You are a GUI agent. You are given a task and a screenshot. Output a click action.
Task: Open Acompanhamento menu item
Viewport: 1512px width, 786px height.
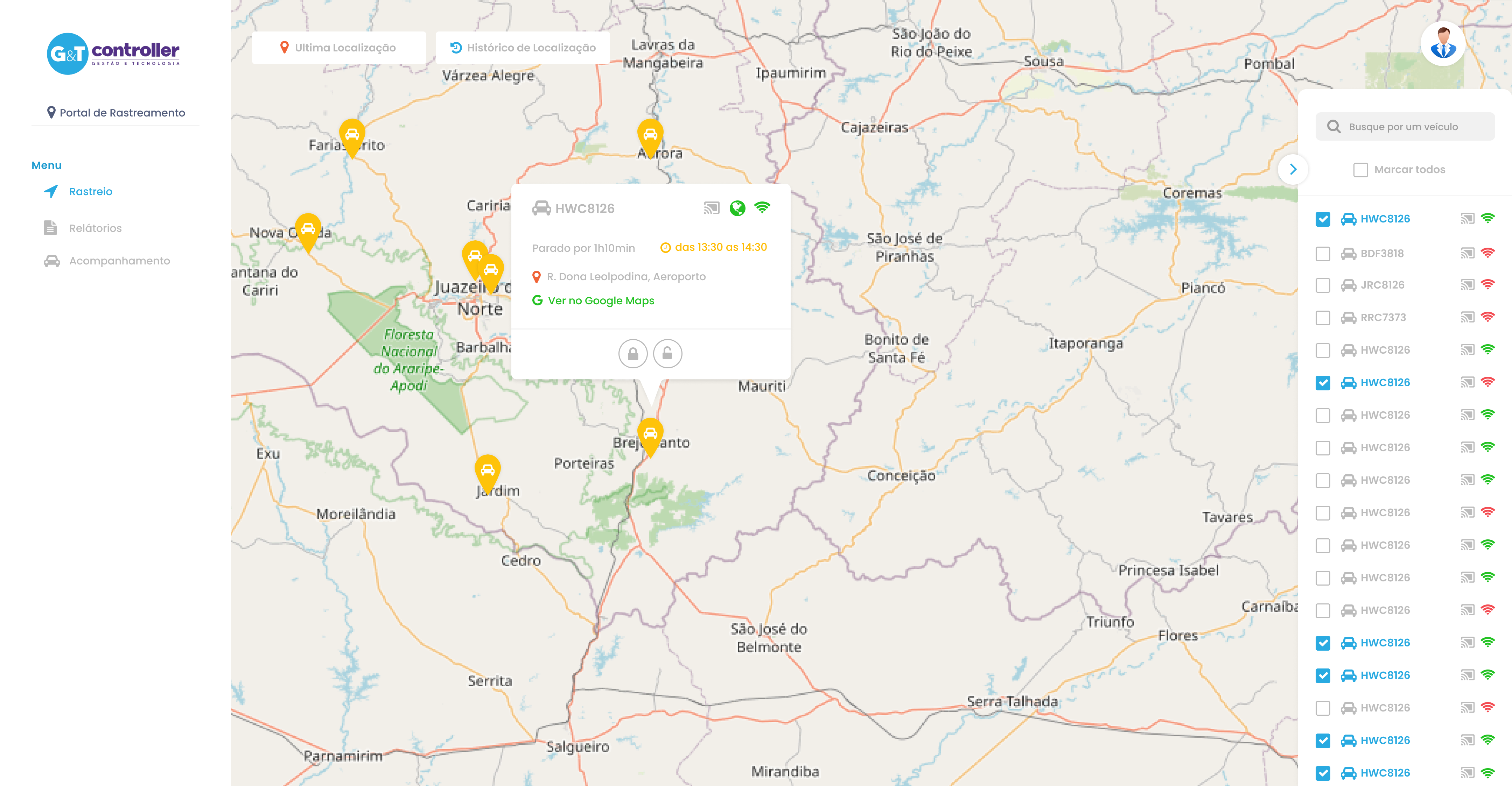[x=119, y=261]
